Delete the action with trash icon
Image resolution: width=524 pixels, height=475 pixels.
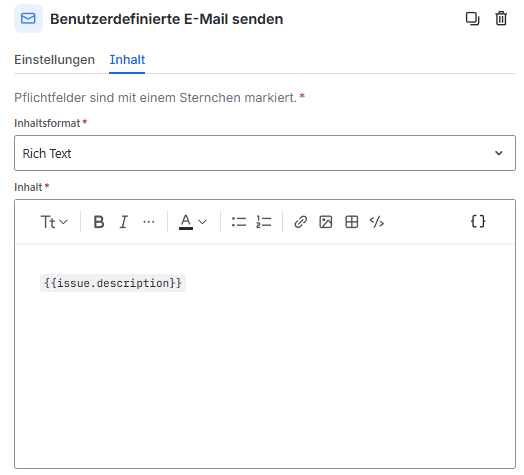501,19
